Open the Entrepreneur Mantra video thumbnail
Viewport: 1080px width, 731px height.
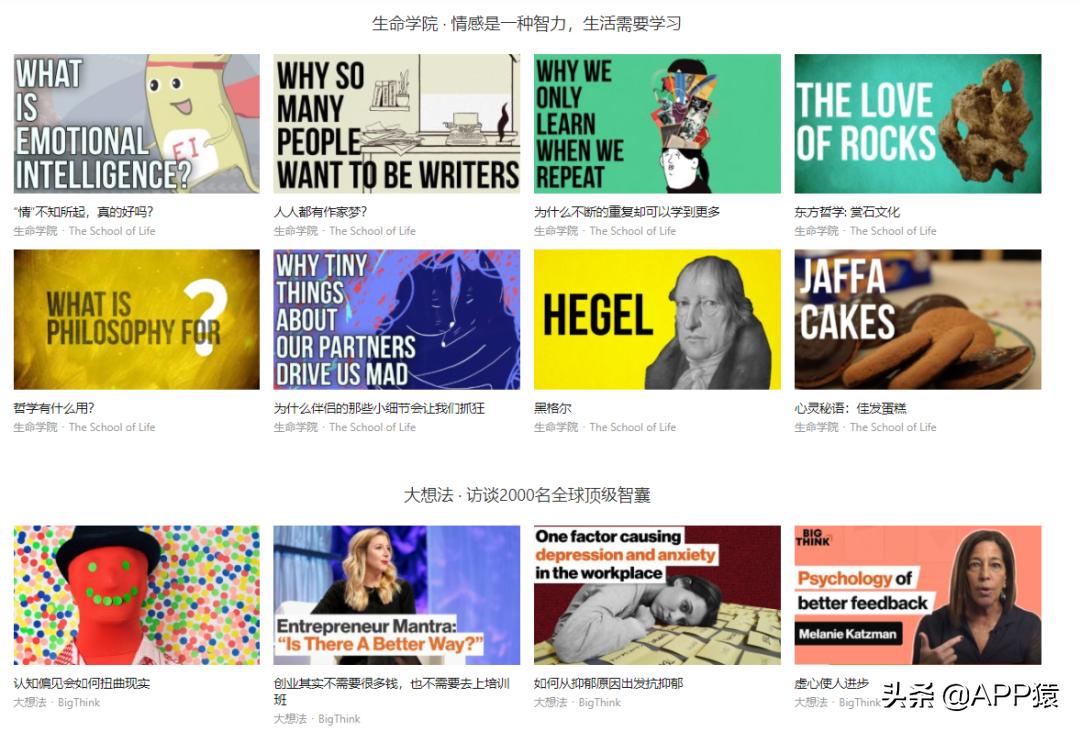pos(397,595)
